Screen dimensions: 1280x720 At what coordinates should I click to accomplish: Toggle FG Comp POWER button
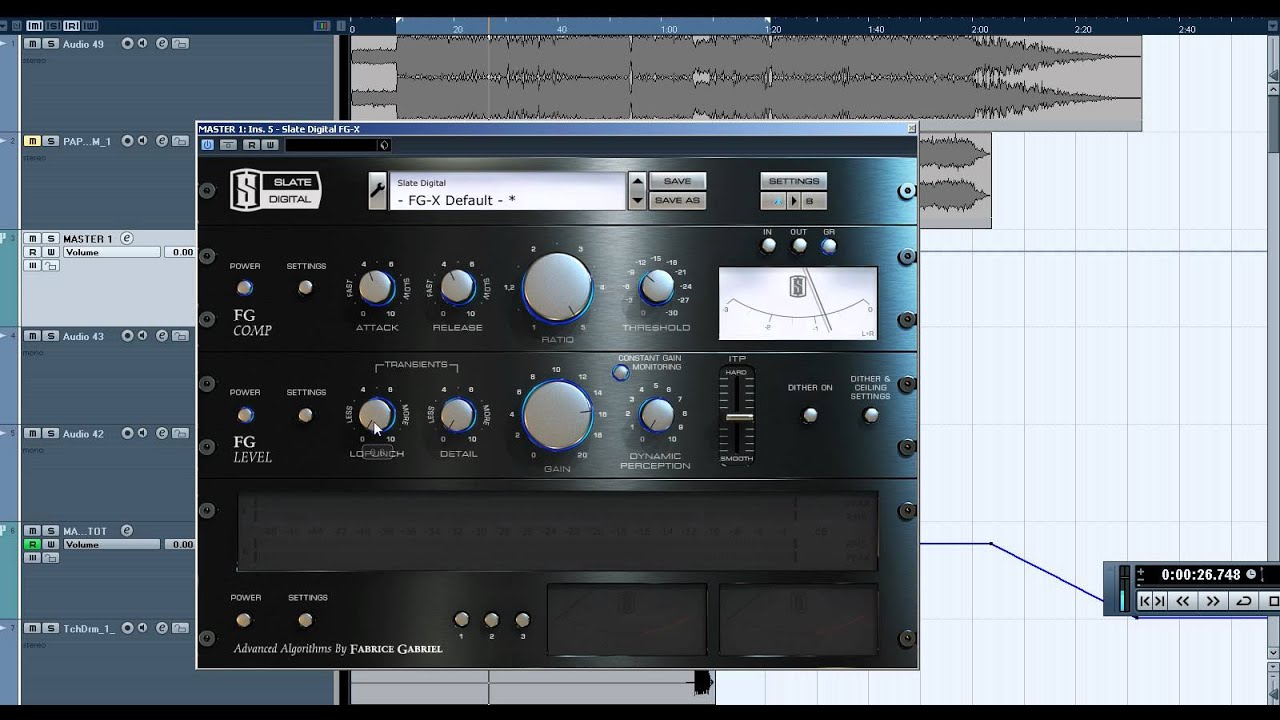coord(244,288)
